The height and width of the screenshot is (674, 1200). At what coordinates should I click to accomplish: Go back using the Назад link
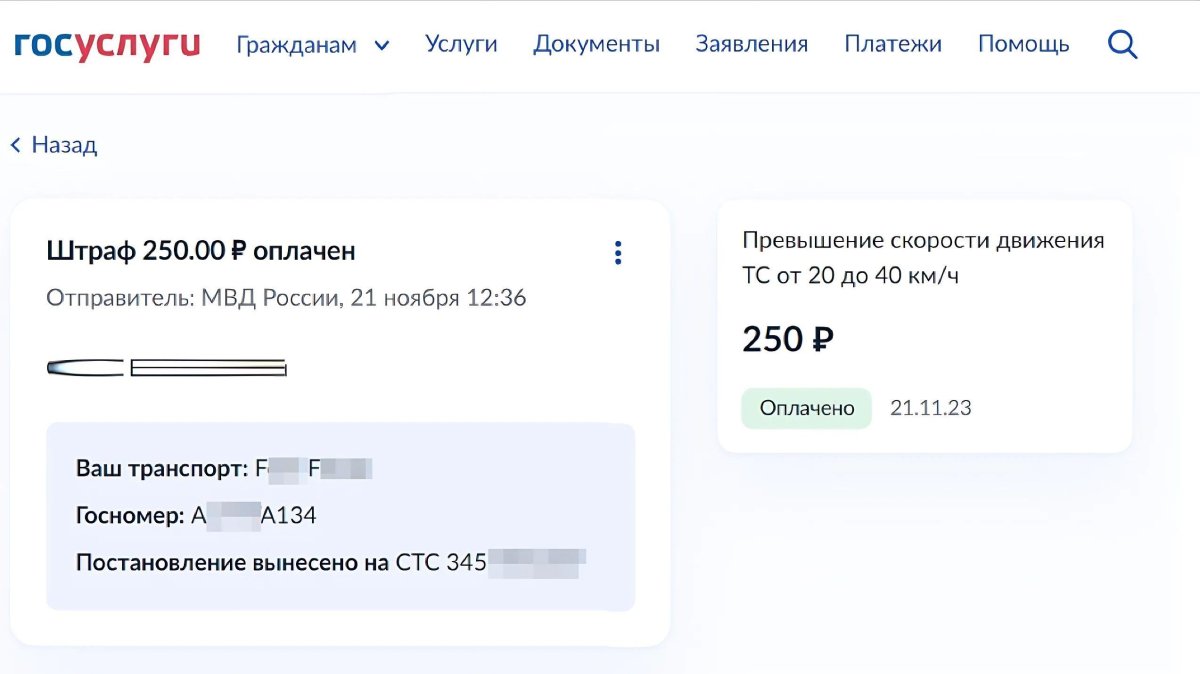(x=55, y=145)
